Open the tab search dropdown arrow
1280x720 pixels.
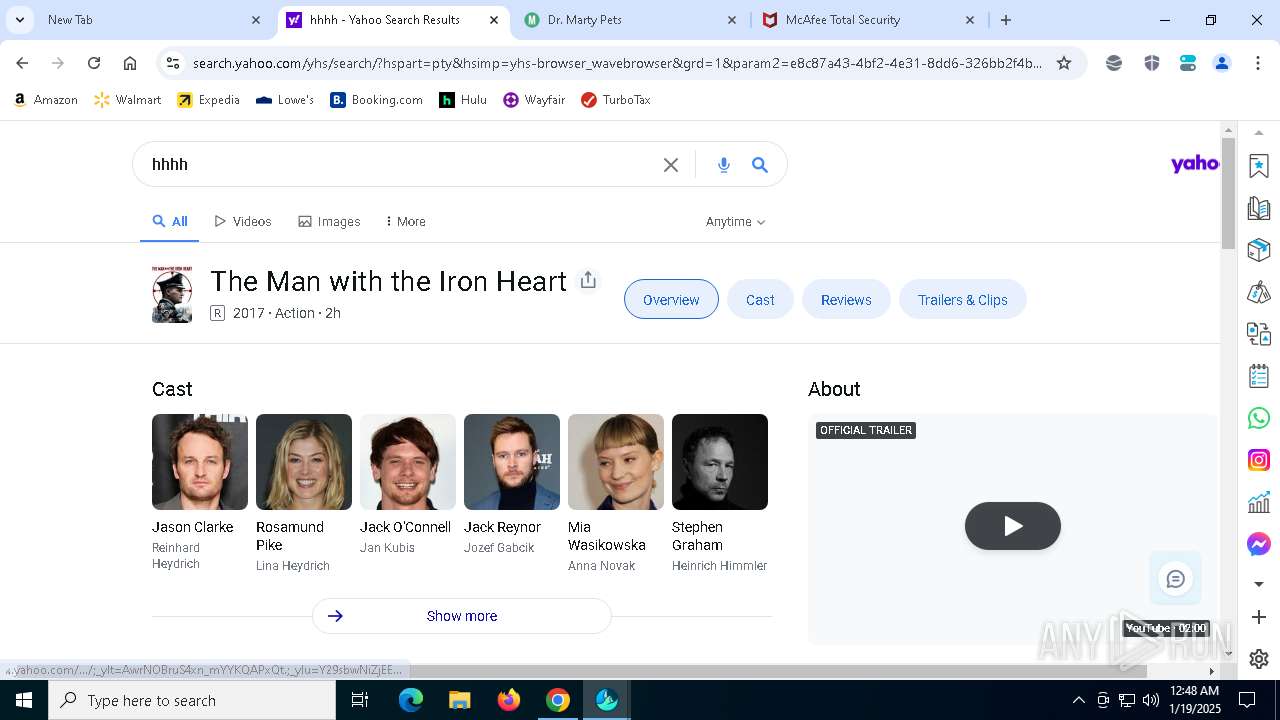pos(19,19)
